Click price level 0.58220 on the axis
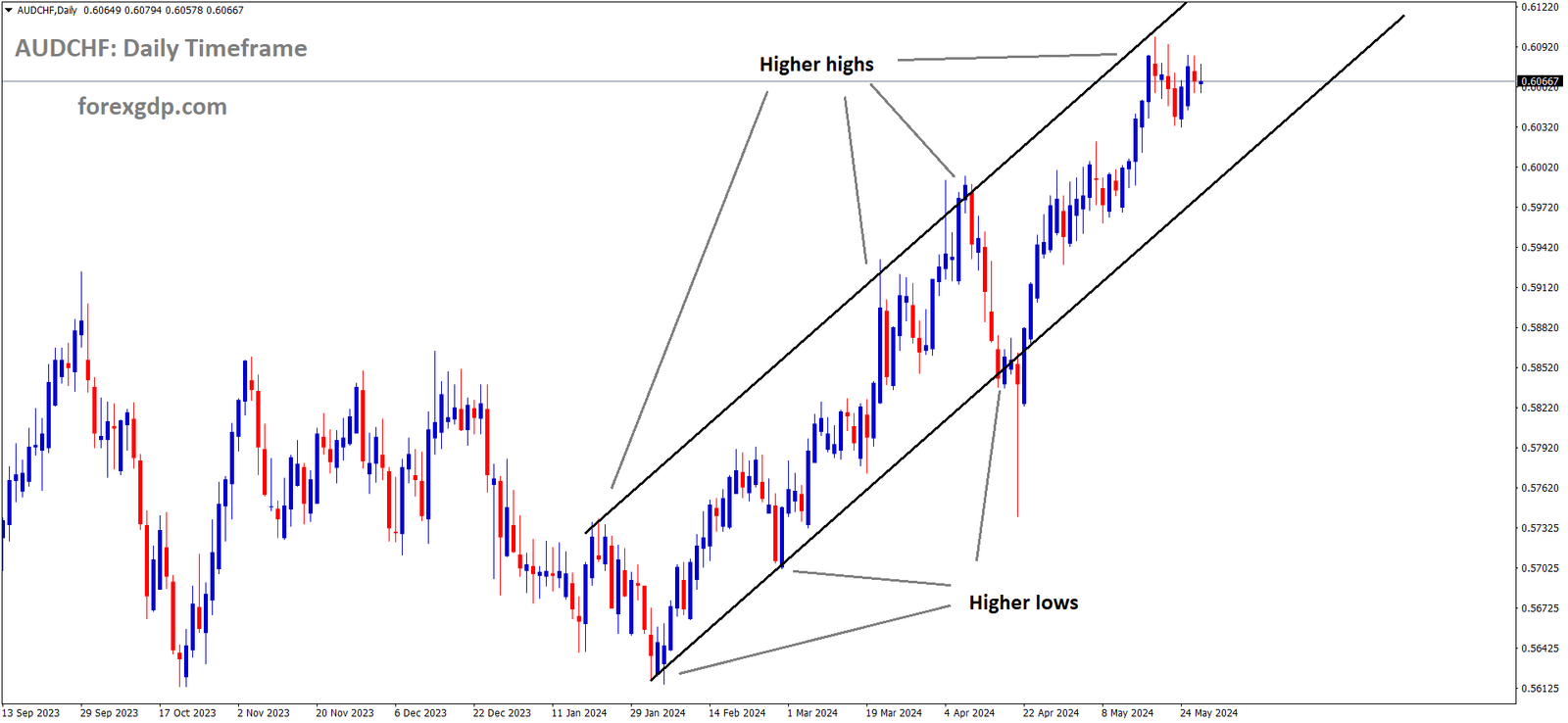This screenshot has width=1568, height=723. [1540, 408]
